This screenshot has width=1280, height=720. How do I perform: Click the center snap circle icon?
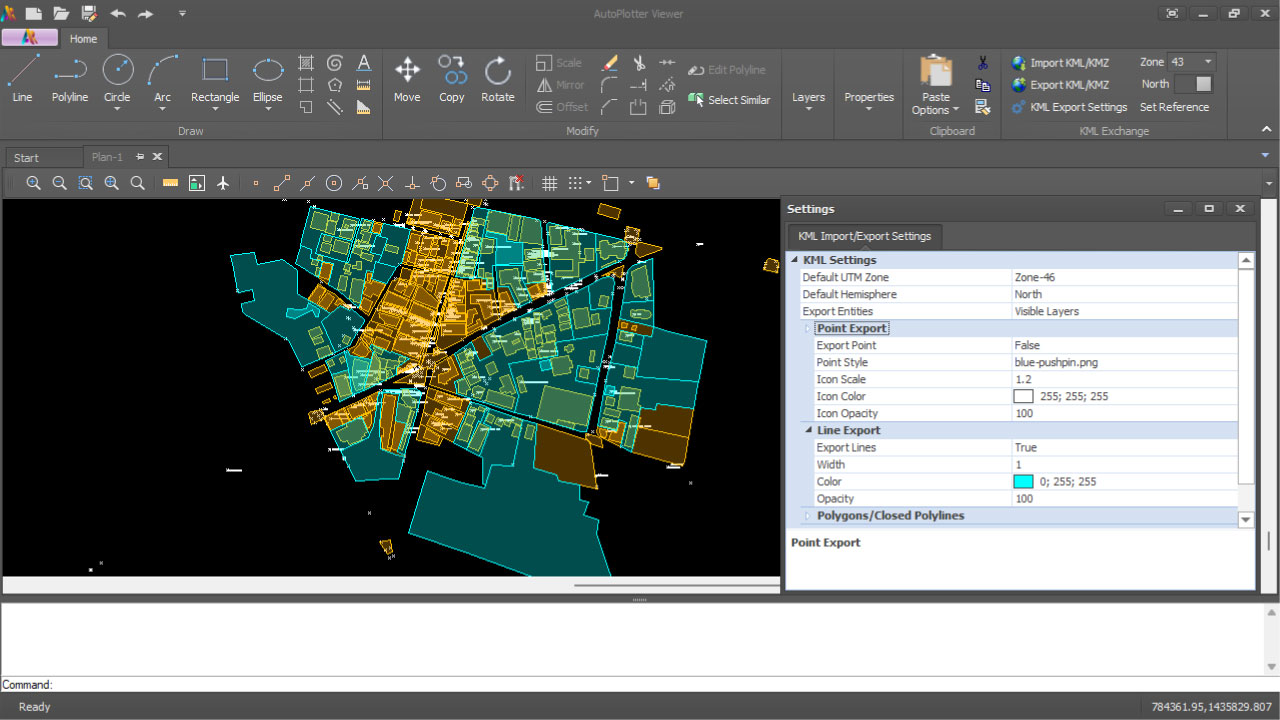(x=334, y=183)
